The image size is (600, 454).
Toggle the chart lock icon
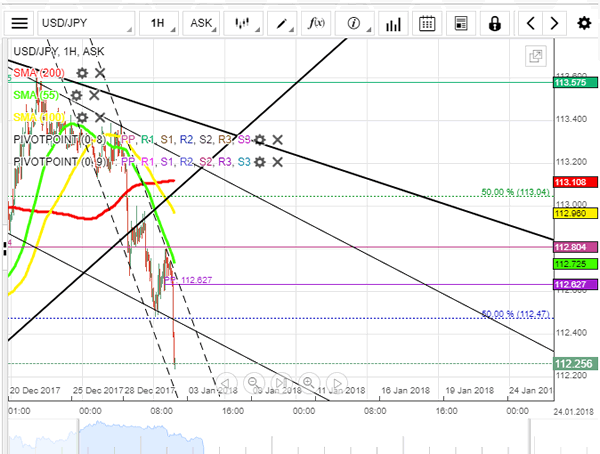(x=495, y=23)
